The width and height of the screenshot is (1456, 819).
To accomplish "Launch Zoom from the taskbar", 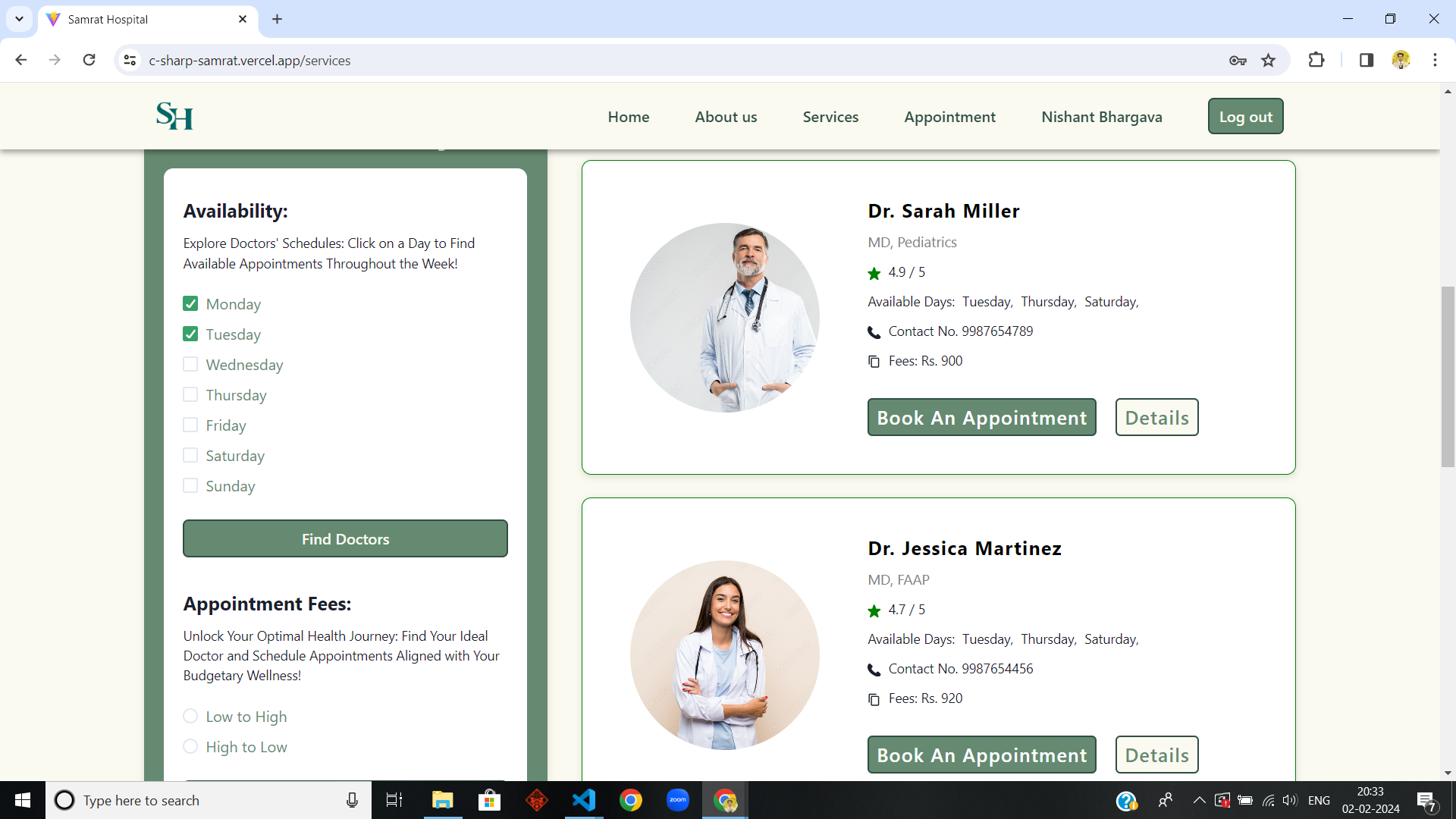I will (x=678, y=800).
